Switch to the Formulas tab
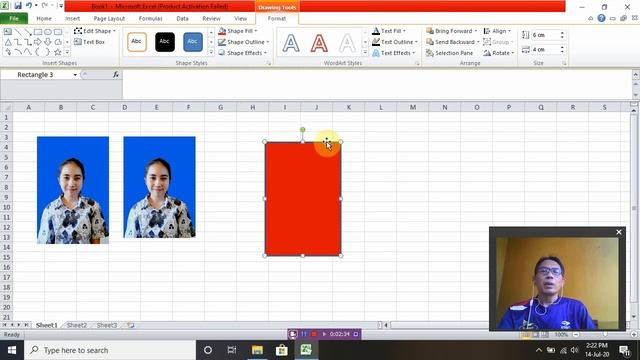Viewport: 640px width, 360px height. tap(150, 18)
